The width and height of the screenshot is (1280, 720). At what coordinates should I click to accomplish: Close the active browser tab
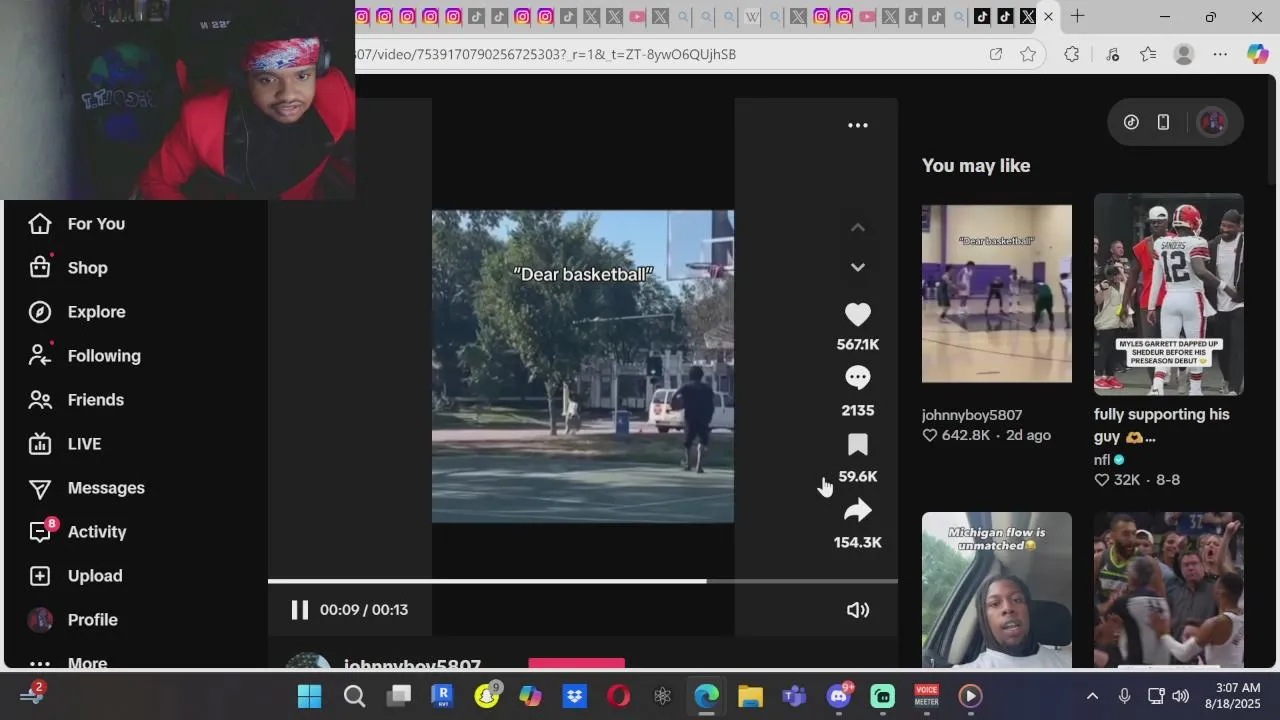(1048, 16)
